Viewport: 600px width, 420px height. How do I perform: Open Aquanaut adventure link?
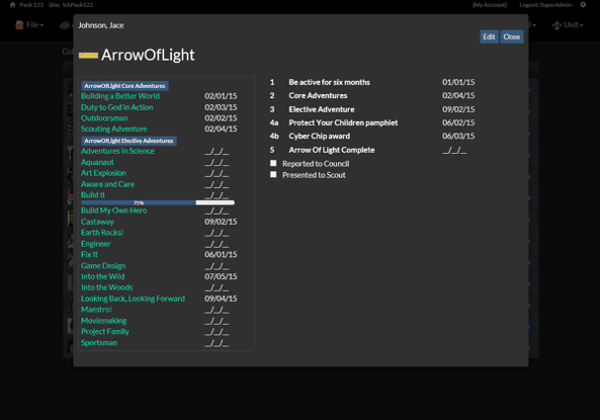(97, 162)
